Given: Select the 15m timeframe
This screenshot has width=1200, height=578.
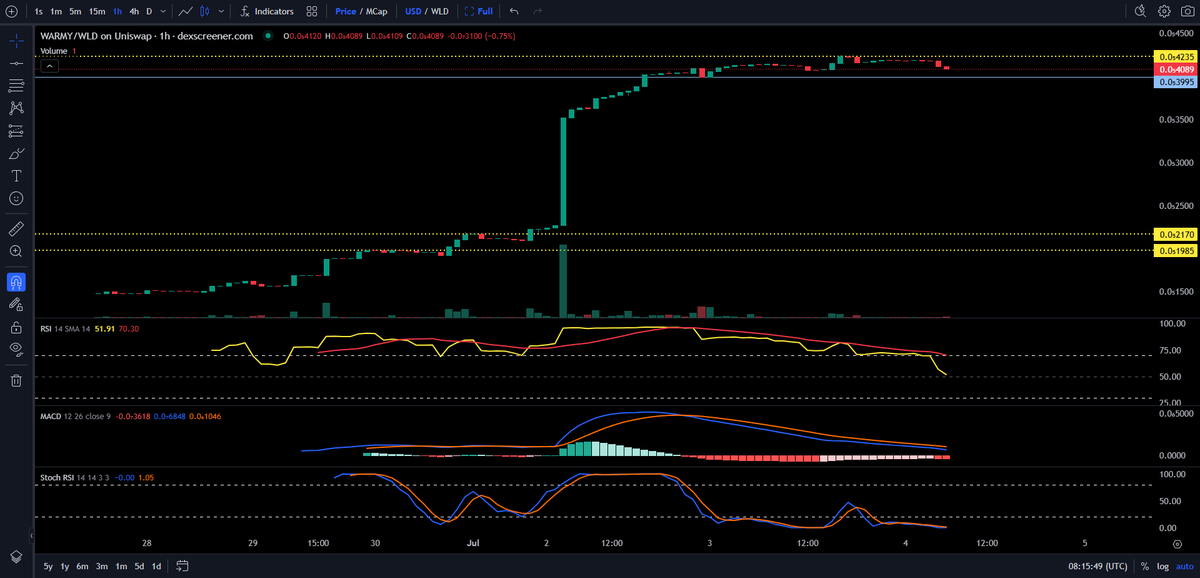Looking at the screenshot, I should (x=96, y=11).
